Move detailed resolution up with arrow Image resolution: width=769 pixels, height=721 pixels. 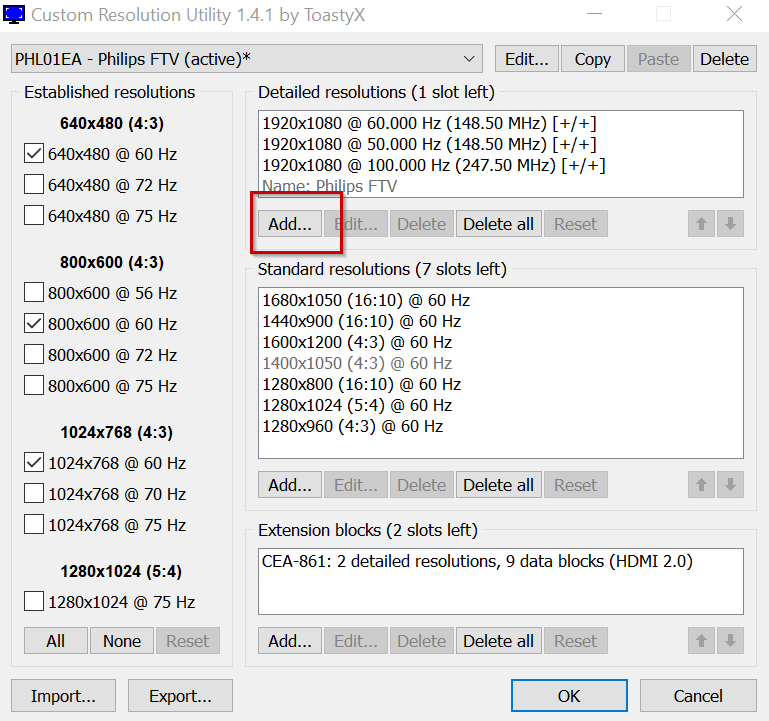click(x=701, y=224)
